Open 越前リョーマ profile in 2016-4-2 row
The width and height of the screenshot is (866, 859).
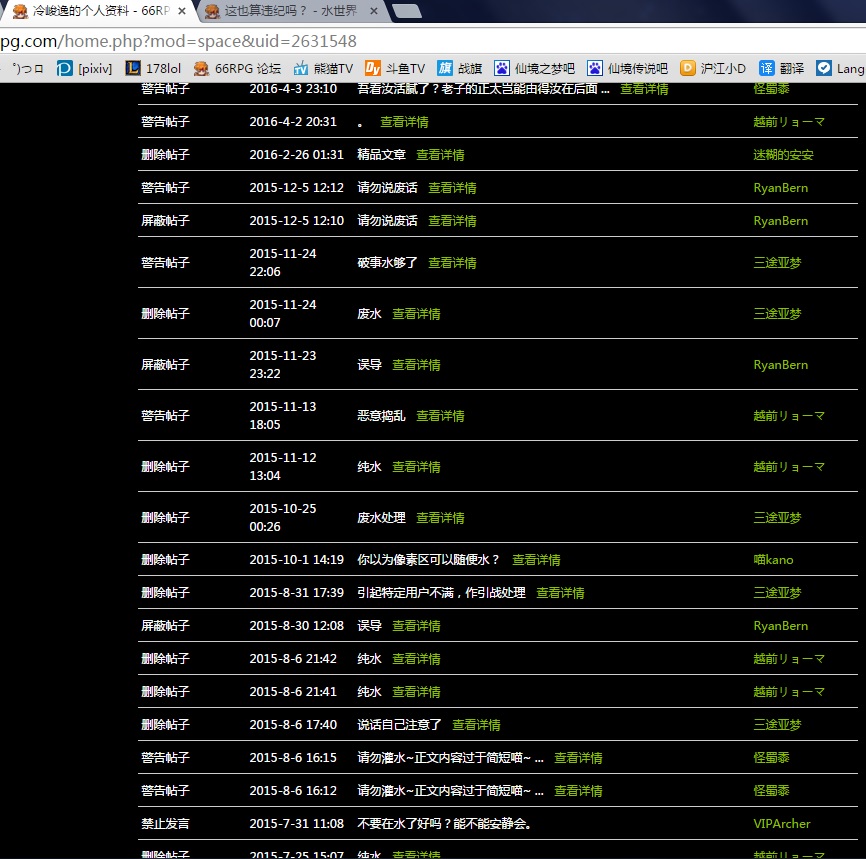point(789,122)
